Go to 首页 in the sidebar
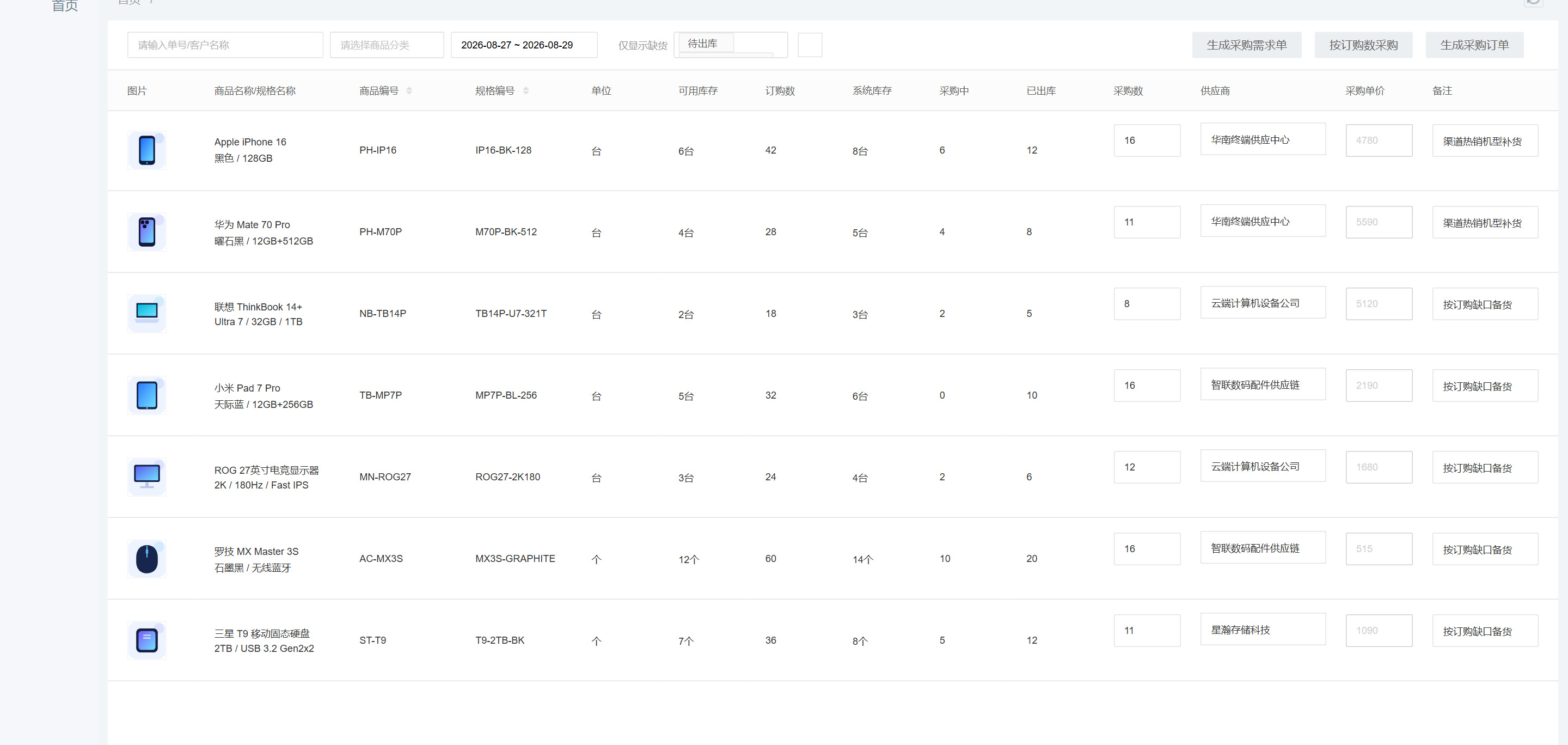 tap(65, 5)
